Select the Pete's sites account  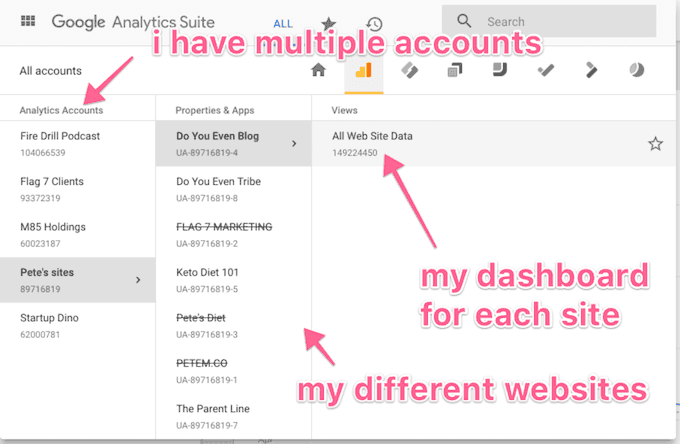click(x=78, y=280)
